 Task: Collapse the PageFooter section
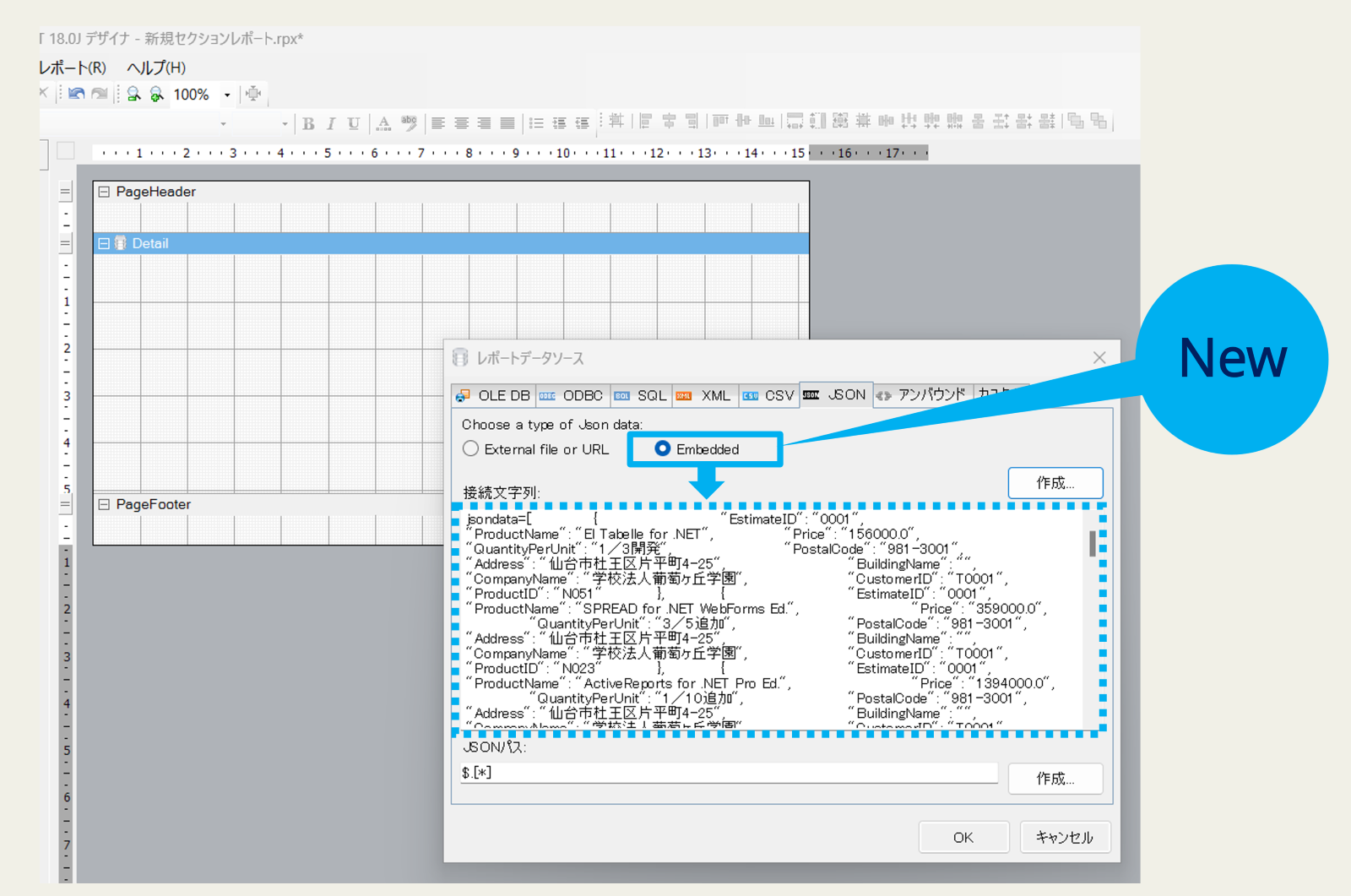(104, 504)
